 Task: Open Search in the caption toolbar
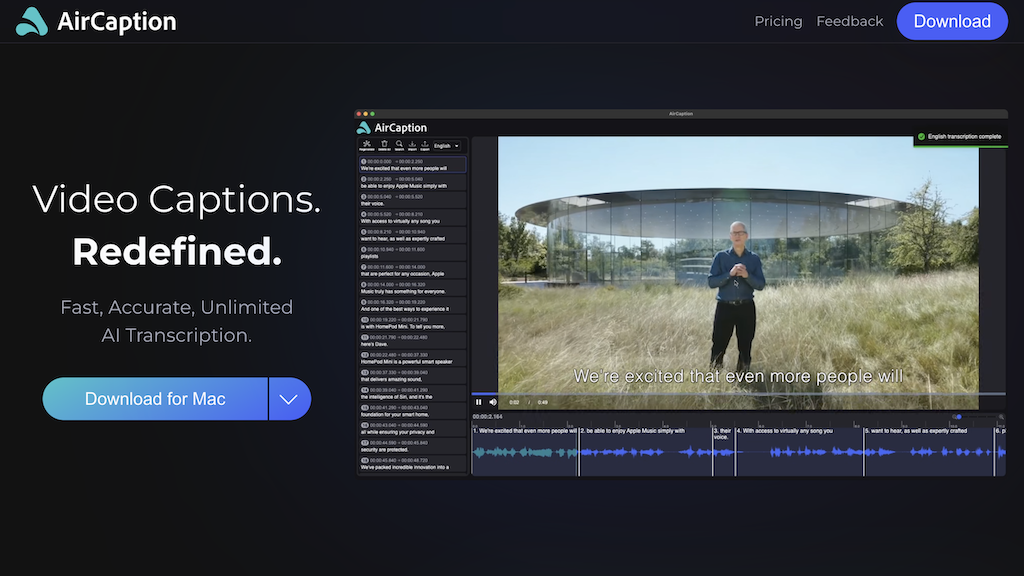399,145
